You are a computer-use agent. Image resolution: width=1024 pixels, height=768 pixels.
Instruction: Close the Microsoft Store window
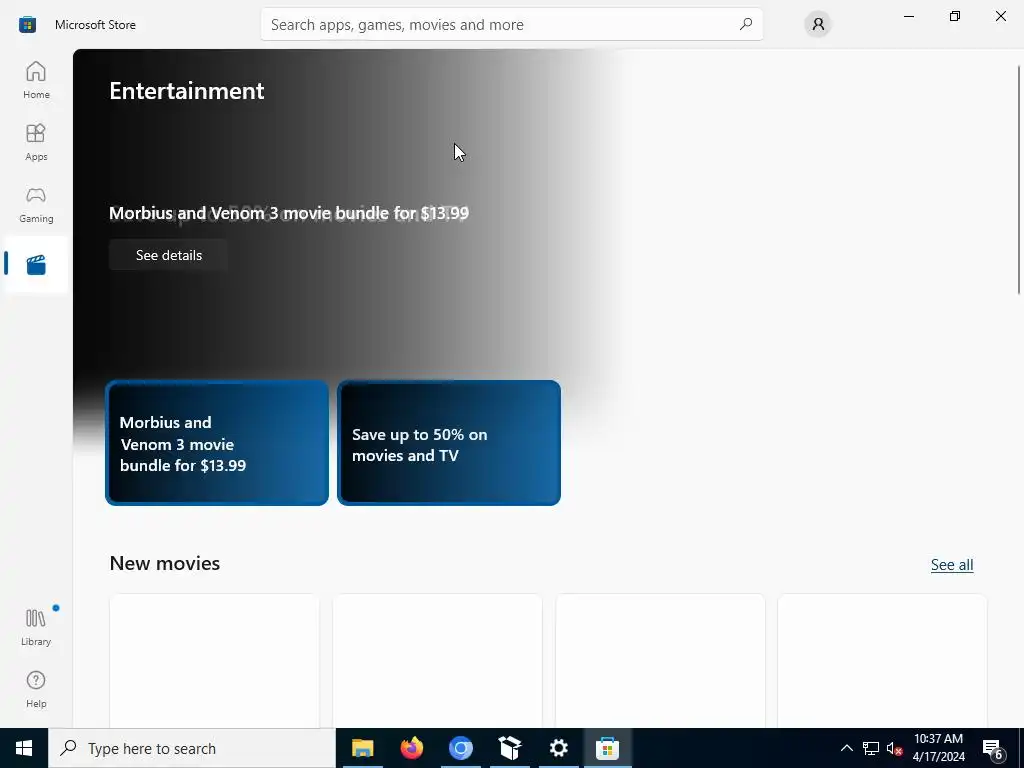pos(1000,16)
